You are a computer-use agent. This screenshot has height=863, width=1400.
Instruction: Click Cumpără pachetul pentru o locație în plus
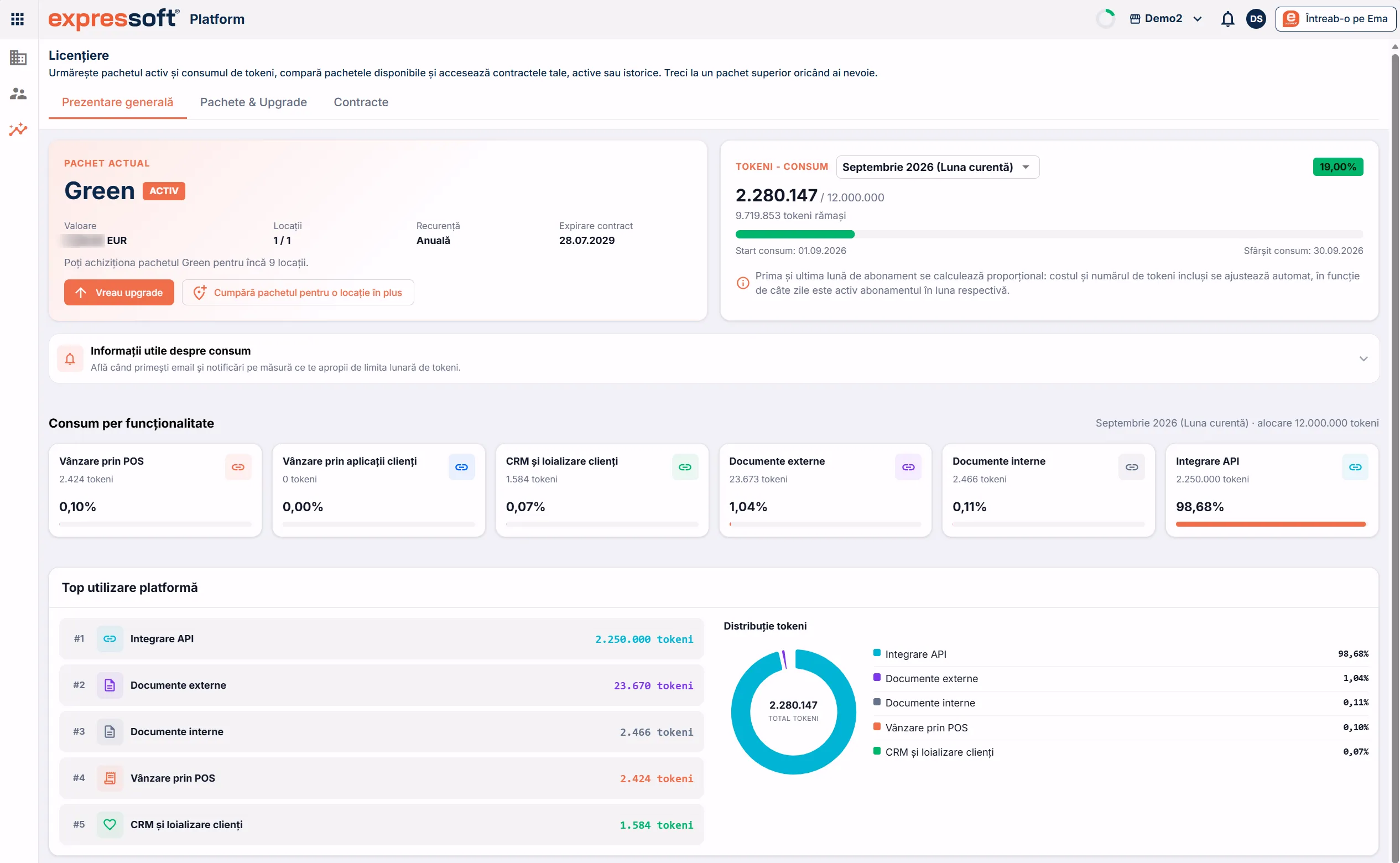click(x=298, y=292)
